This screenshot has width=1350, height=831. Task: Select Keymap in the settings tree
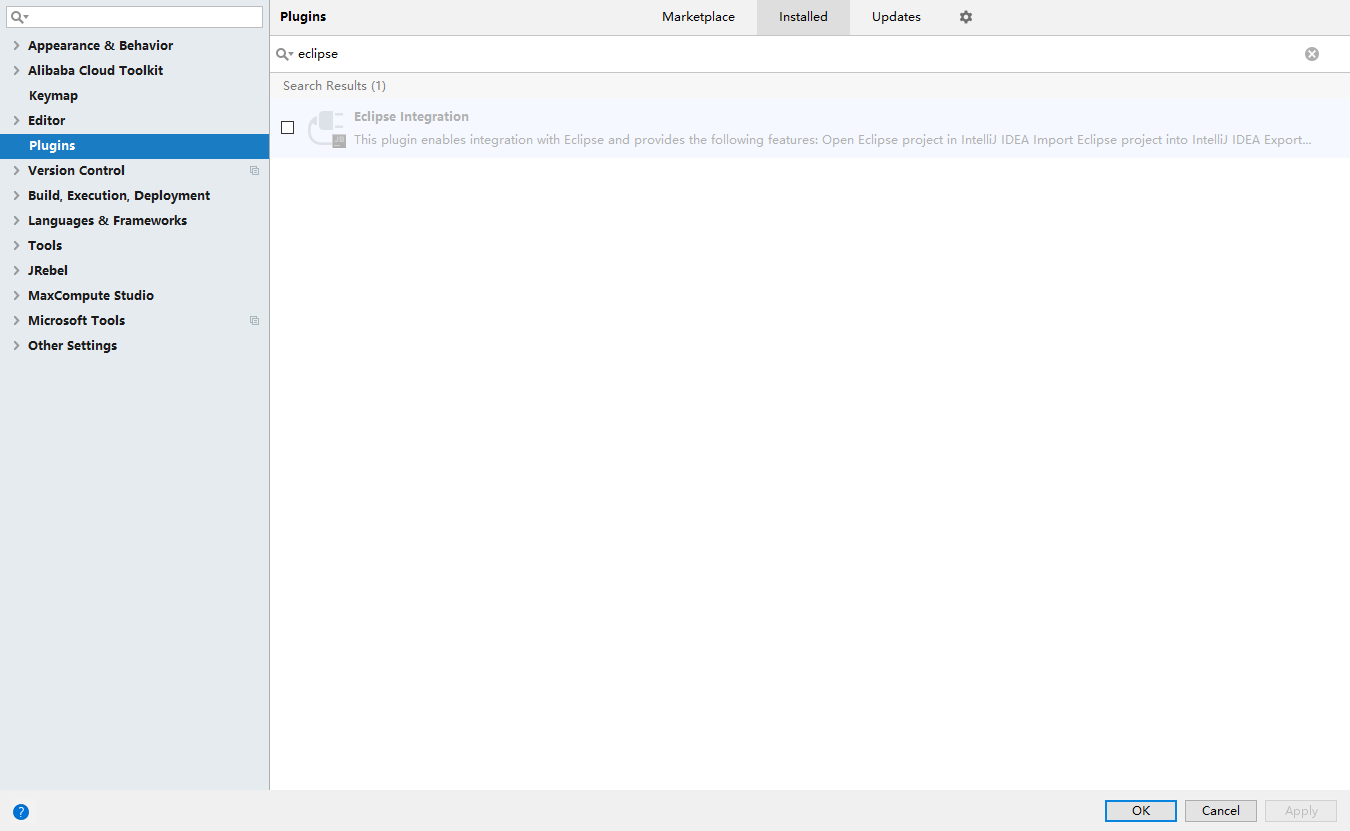click(53, 95)
